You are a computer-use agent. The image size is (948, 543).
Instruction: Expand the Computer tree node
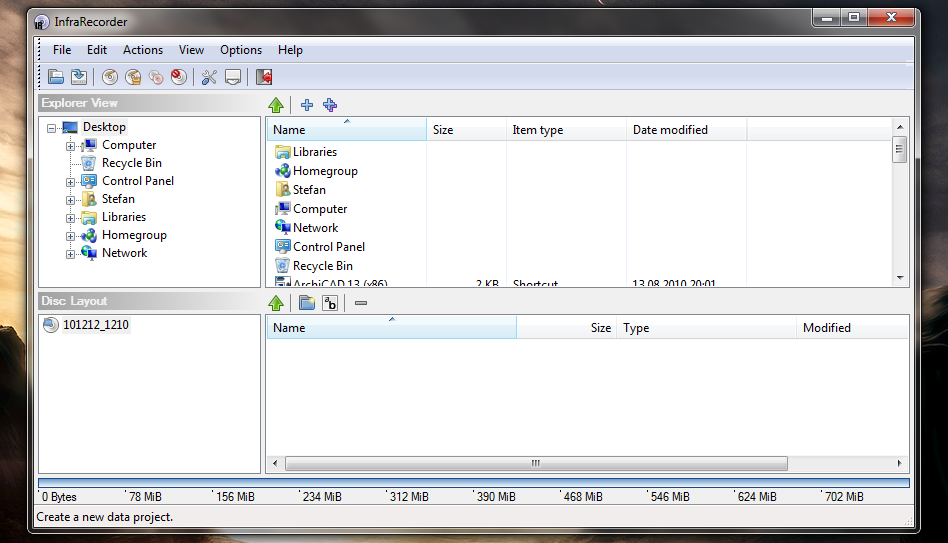70,146
